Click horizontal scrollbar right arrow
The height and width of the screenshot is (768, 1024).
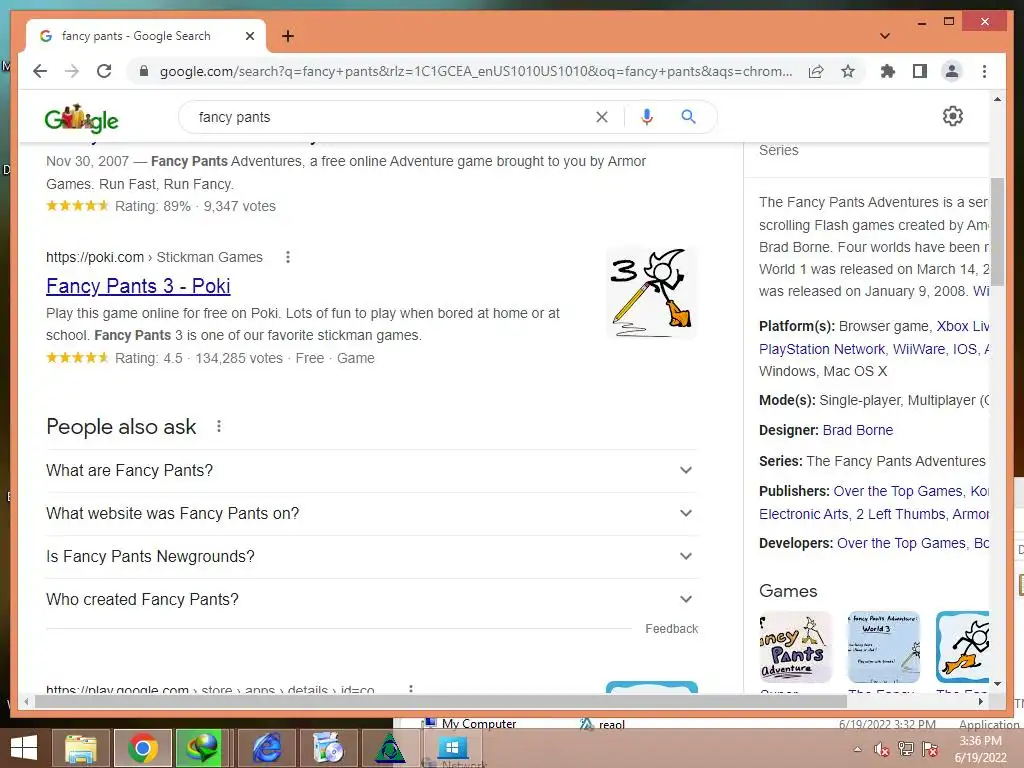980,701
